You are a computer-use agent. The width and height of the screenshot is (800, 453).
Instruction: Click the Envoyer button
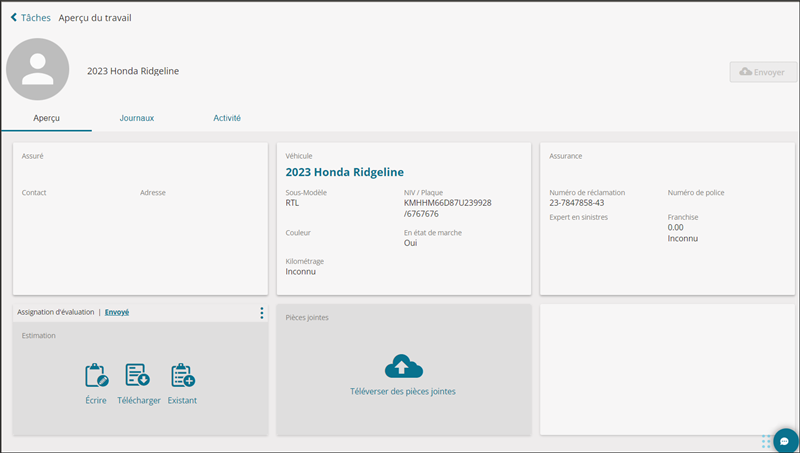click(x=763, y=72)
